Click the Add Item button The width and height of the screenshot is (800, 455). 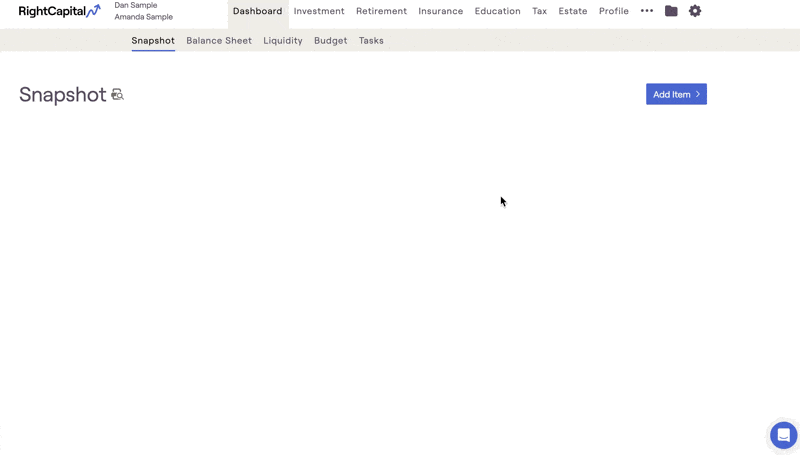tap(676, 94)
